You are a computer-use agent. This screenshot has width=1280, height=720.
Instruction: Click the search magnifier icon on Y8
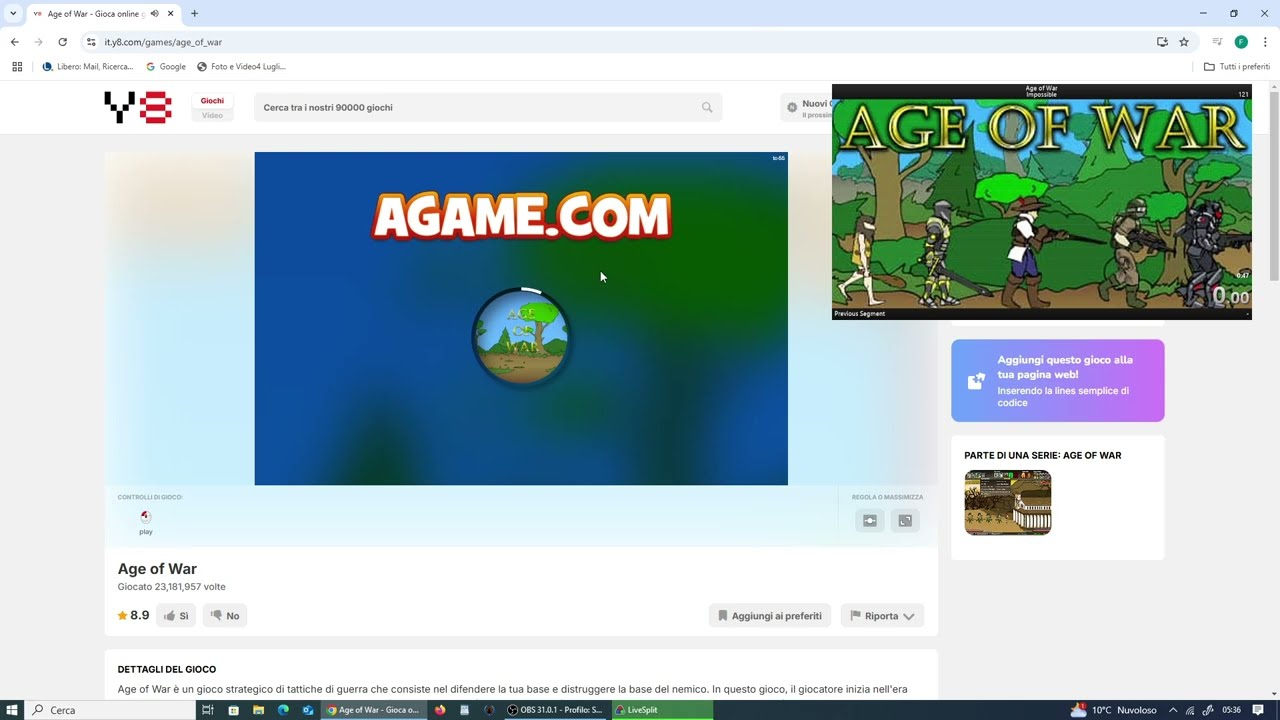[x=707, y=107]
